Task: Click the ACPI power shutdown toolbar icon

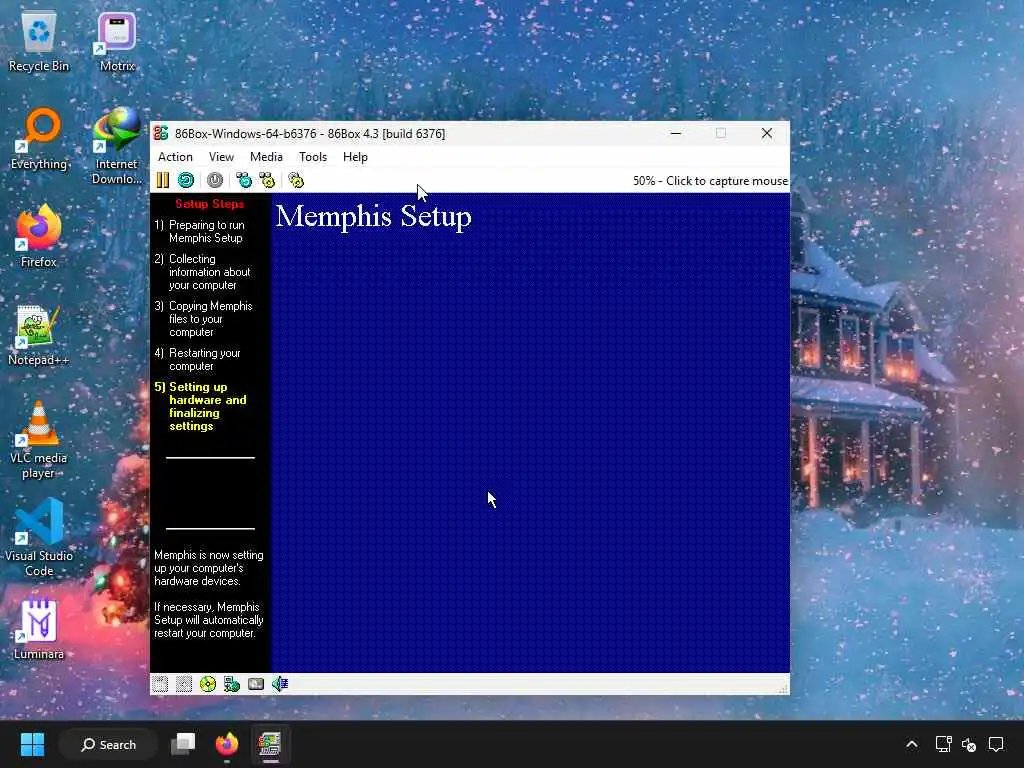Action: [215, 180]
